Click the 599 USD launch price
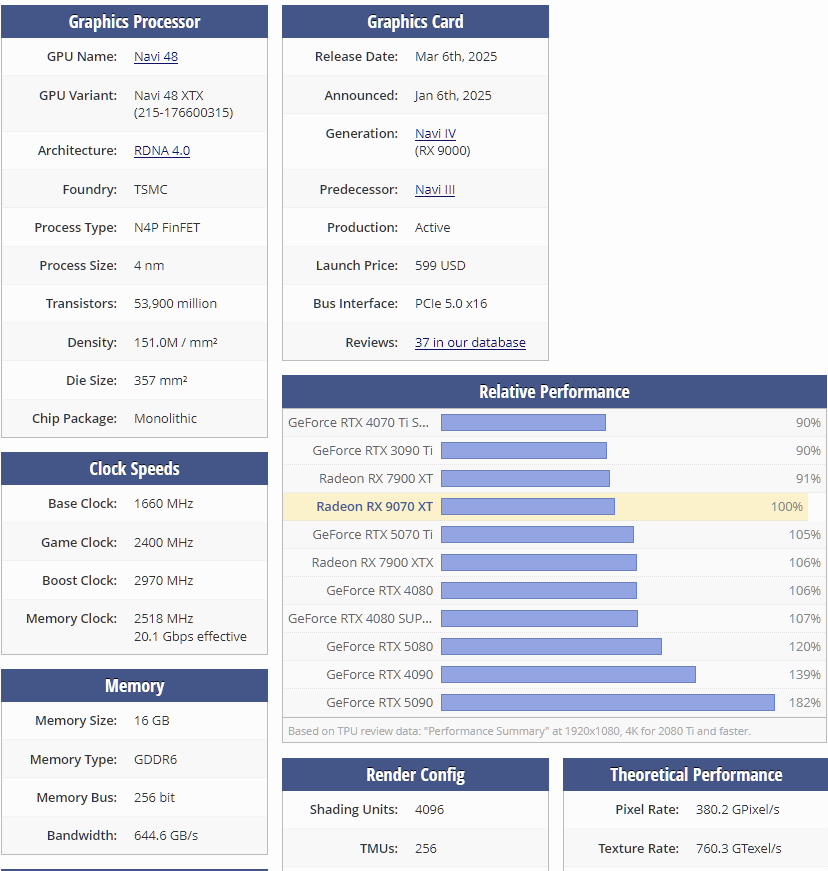828x871 pixels. click(x=440, y=266)
